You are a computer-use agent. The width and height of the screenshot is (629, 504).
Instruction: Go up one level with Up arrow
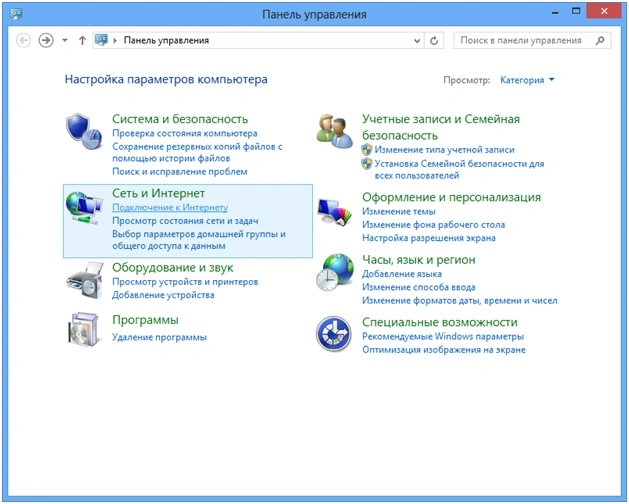(82, 41)
